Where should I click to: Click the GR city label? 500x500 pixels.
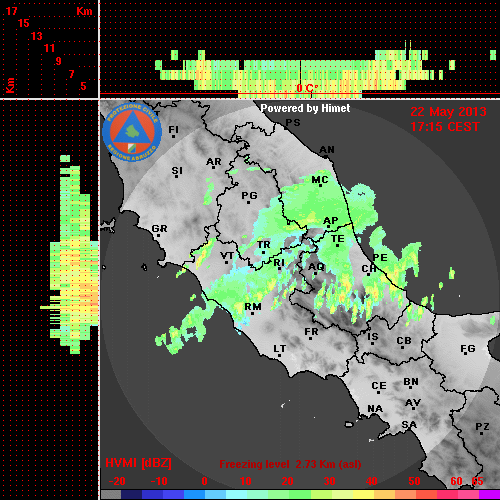[x=159, y=229]
